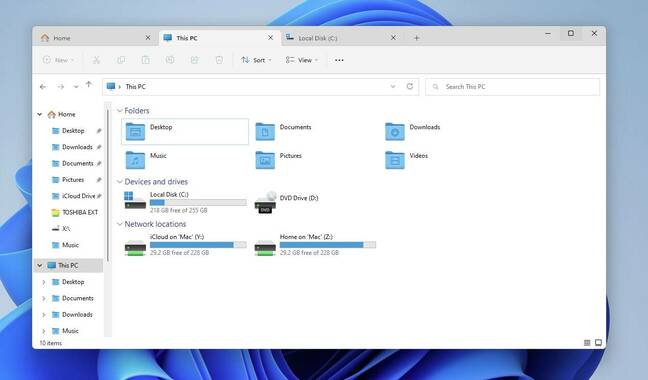Select Home on 'Mac' (Z:) network drive
The height and width of the screenshot is (380, 648).
point(315,245)
